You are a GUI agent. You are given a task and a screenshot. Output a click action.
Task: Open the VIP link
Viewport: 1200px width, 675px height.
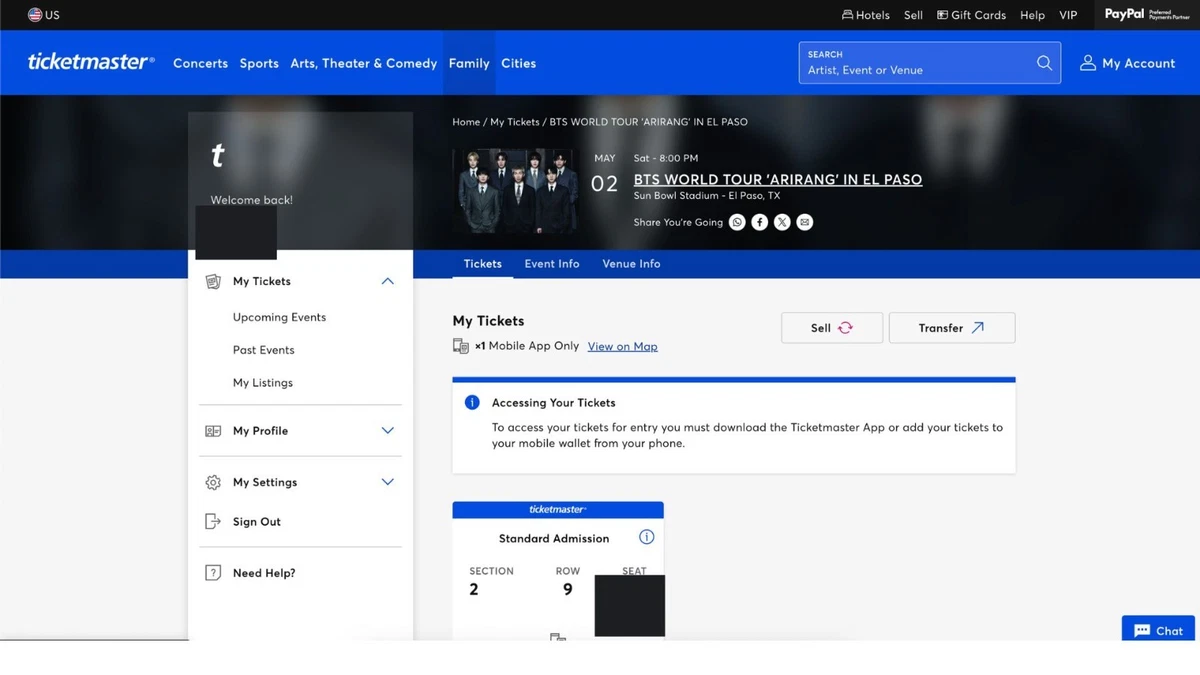click(x=1068, y=15)
